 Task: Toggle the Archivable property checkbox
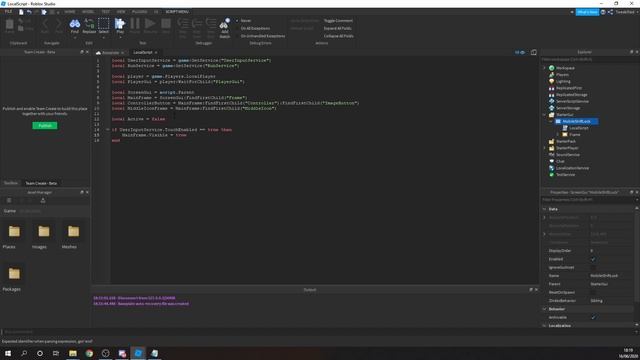click(x=593, y=317)
